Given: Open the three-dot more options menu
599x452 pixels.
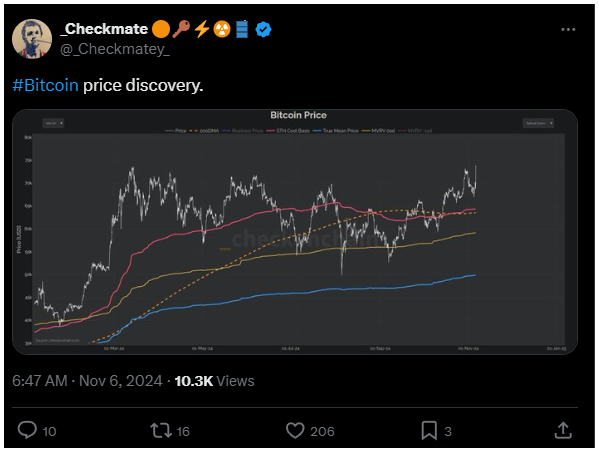Looking at the screenshot, I should (568, 29).
